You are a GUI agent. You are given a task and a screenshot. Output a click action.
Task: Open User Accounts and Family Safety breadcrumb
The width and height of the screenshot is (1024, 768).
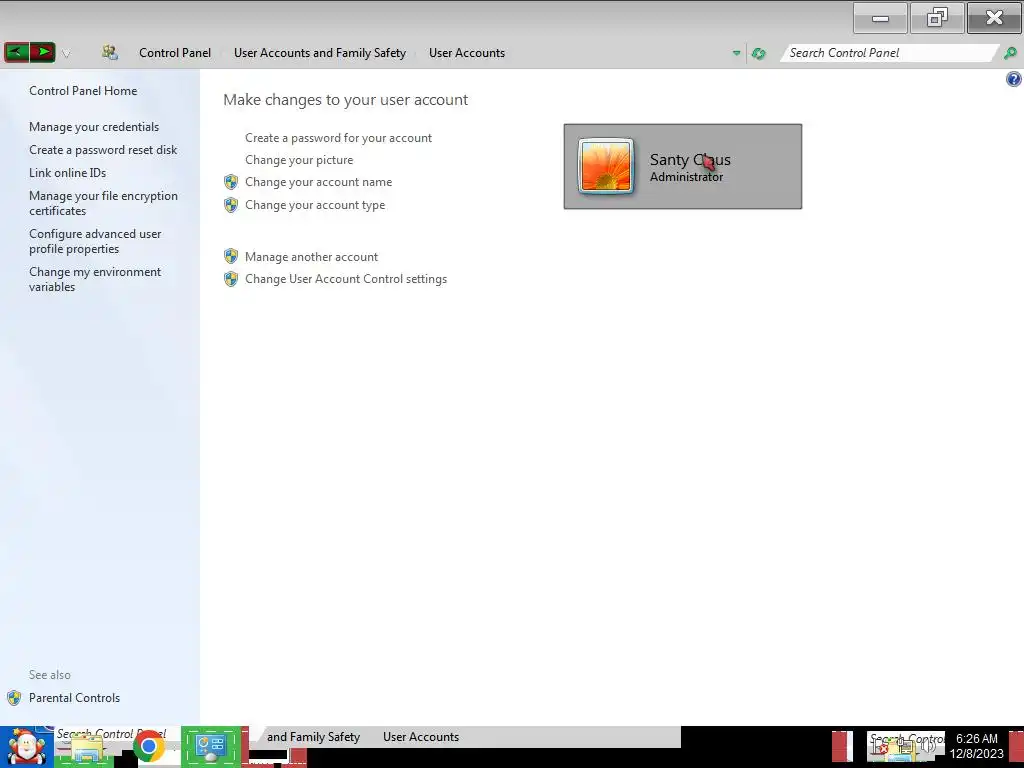(x=320, y=53)
